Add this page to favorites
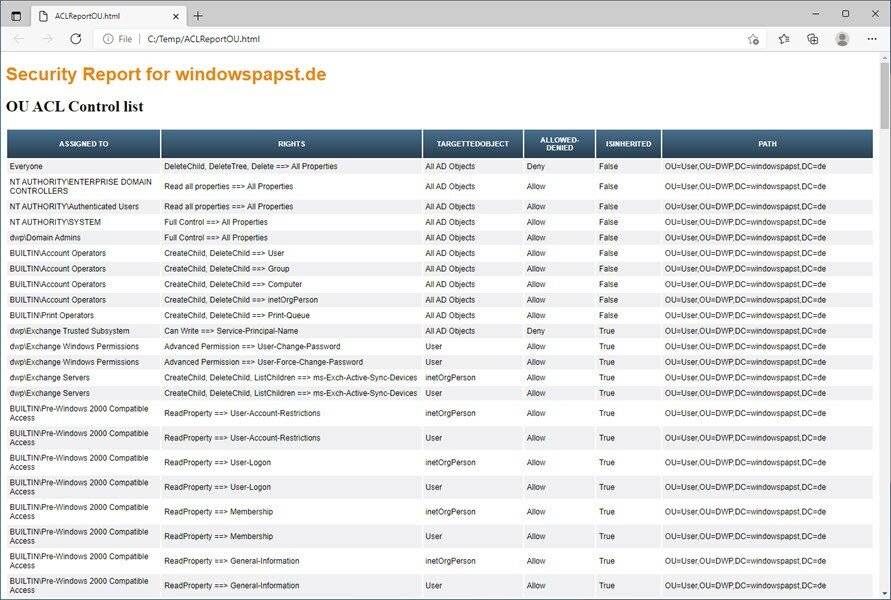Image resolution: width=891 pixels, height=600 pixels. click(x=753, y=39)
